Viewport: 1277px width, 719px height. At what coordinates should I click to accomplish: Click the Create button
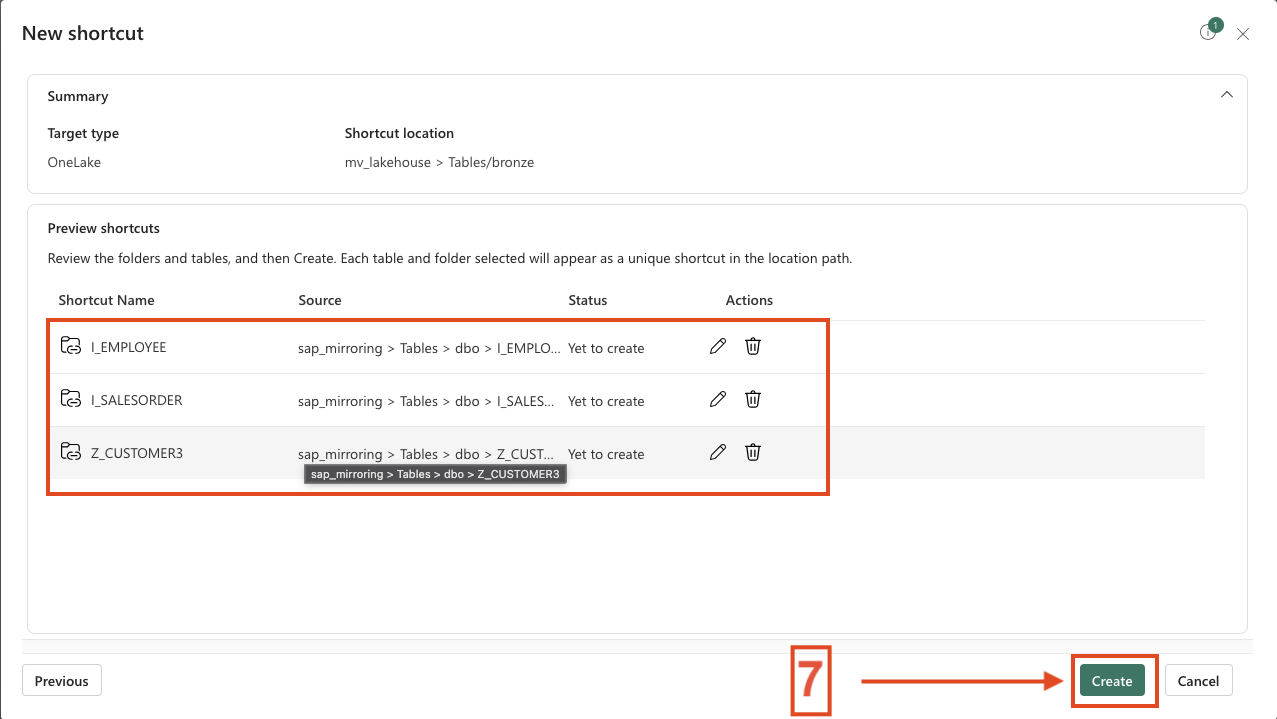click(x=1111, y=681)
